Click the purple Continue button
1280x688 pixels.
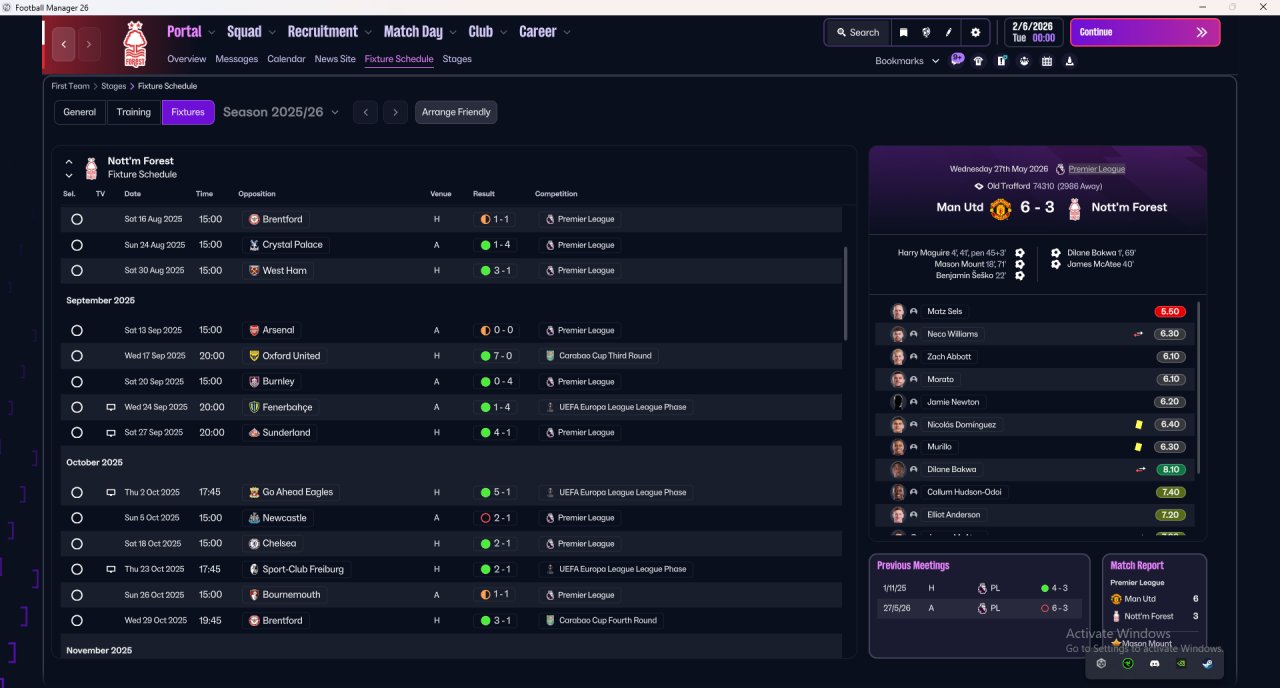click(x=1145, y=32)
